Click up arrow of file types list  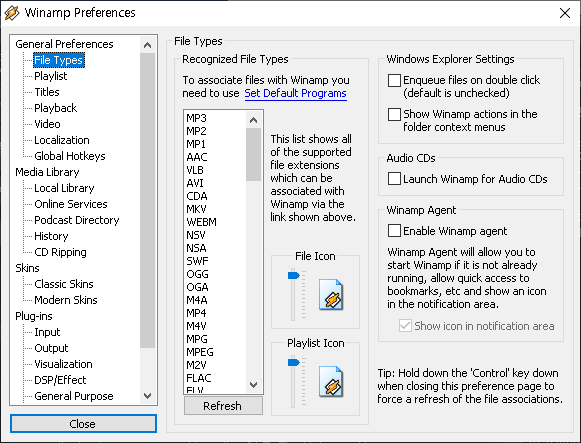click(x=253, y=120)
